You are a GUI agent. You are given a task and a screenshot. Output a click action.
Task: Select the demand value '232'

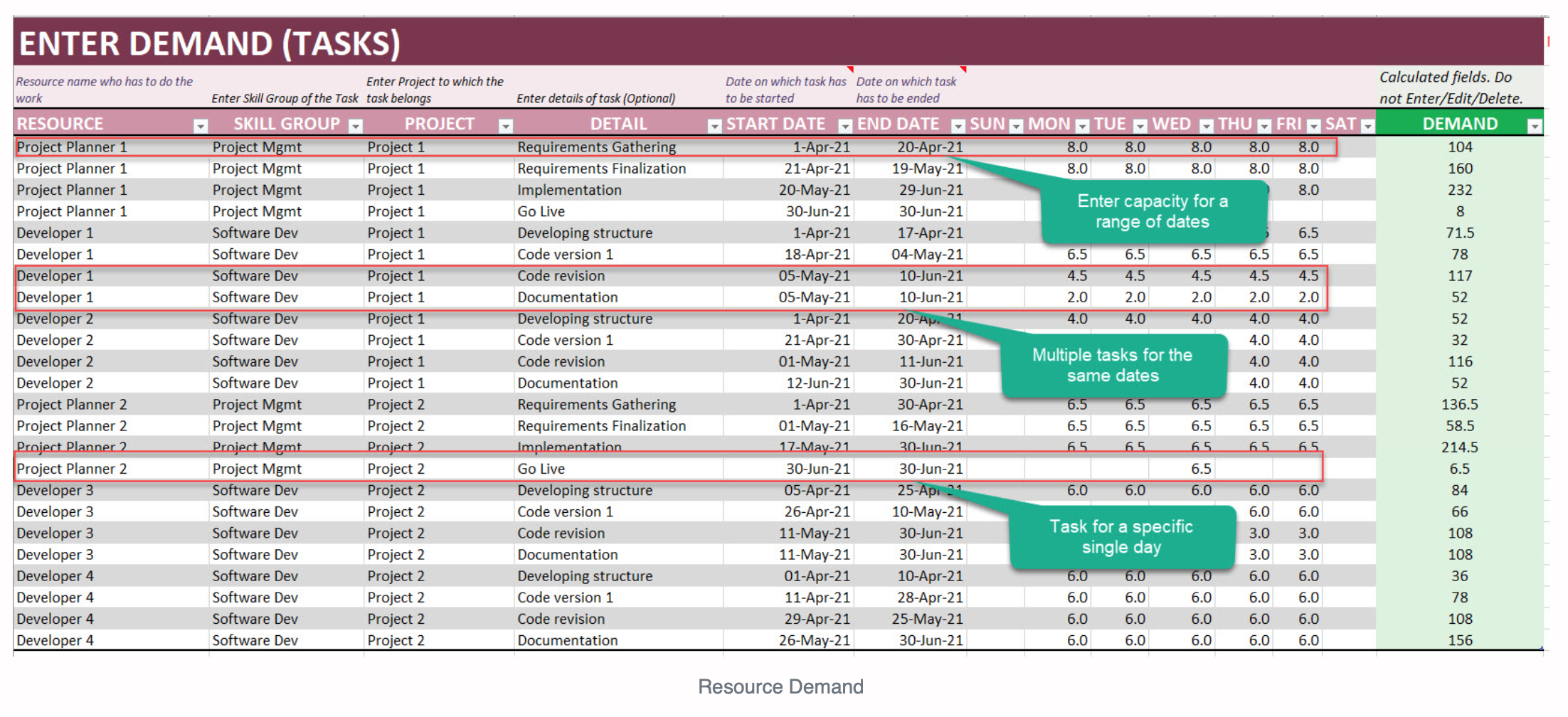pyautogui.click(x=1460, y=190)
